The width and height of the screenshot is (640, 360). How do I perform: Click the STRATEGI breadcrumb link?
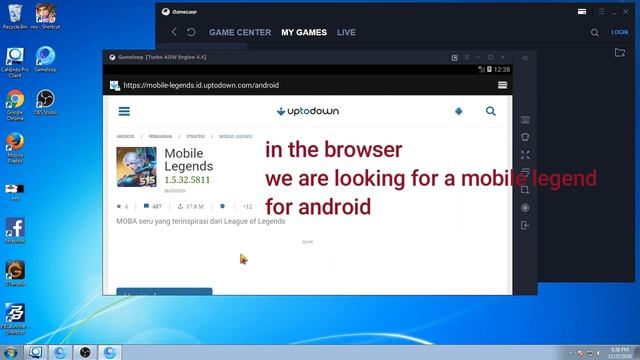tap(196, 136)
